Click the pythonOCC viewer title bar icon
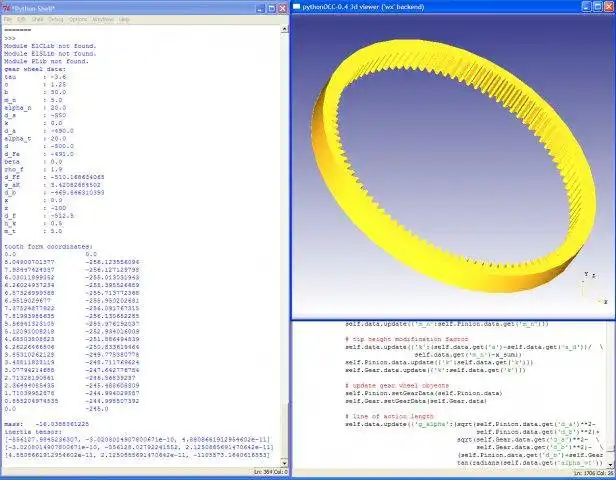The width and height of the screenshot is (616, 480). click(x=297, y=7)
